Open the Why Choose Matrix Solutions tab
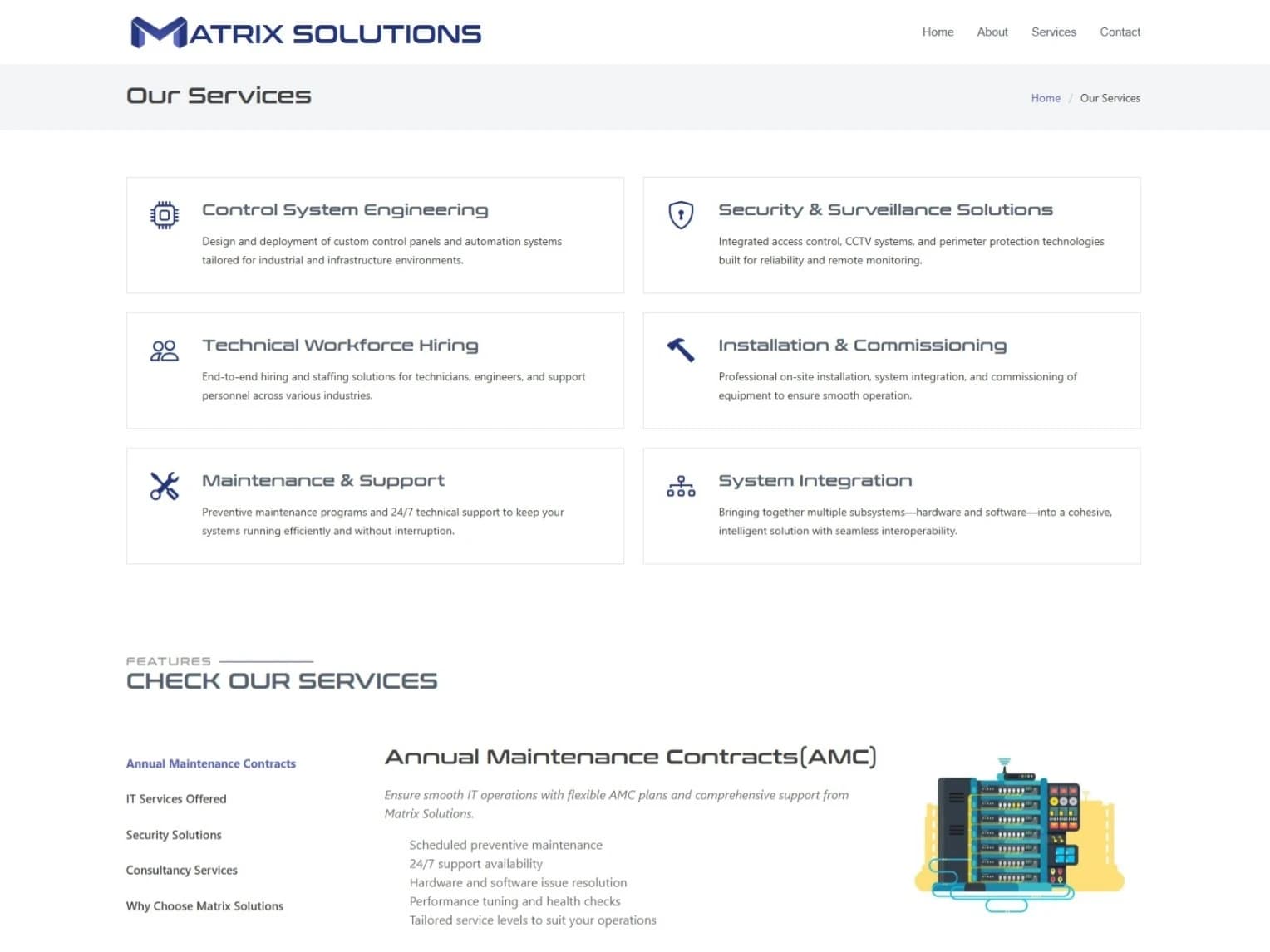The height and width of the screenshot is (952, 1270). (204, 906)
